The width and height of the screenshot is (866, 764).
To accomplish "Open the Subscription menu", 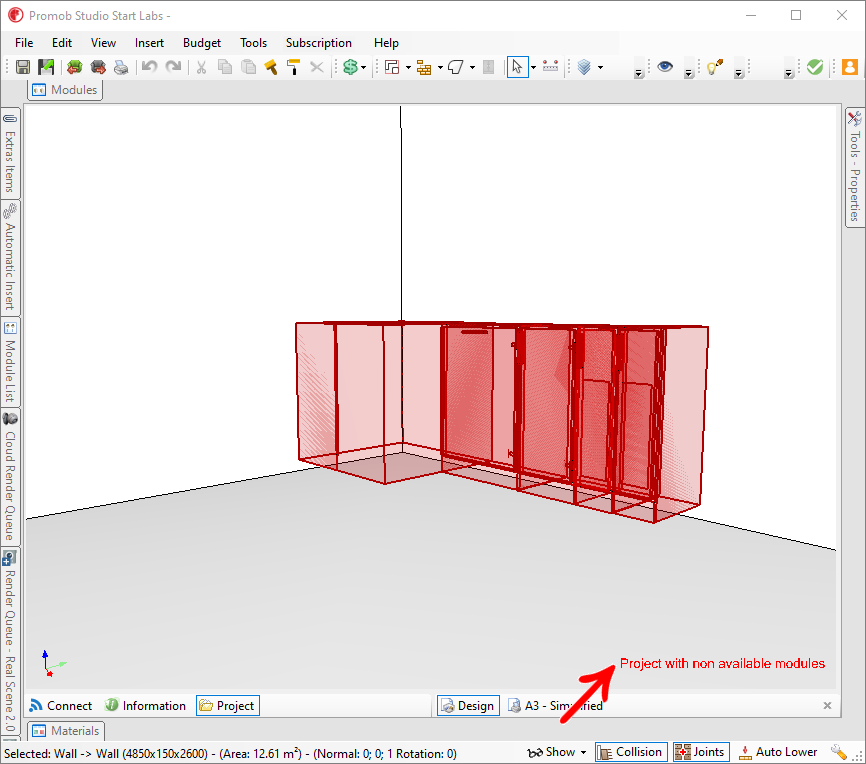I will pos(319,43).
